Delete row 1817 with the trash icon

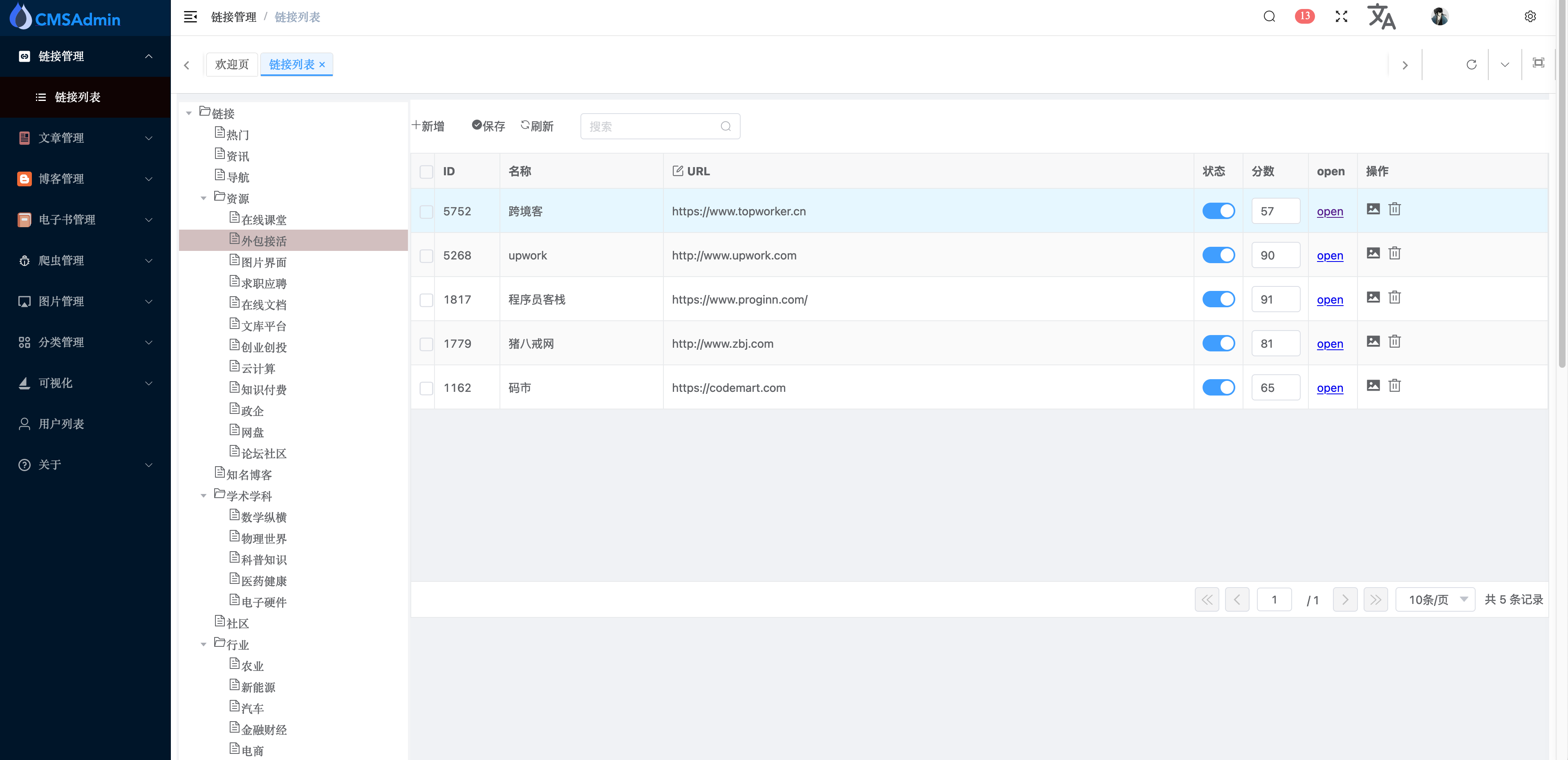(1395, 297)
